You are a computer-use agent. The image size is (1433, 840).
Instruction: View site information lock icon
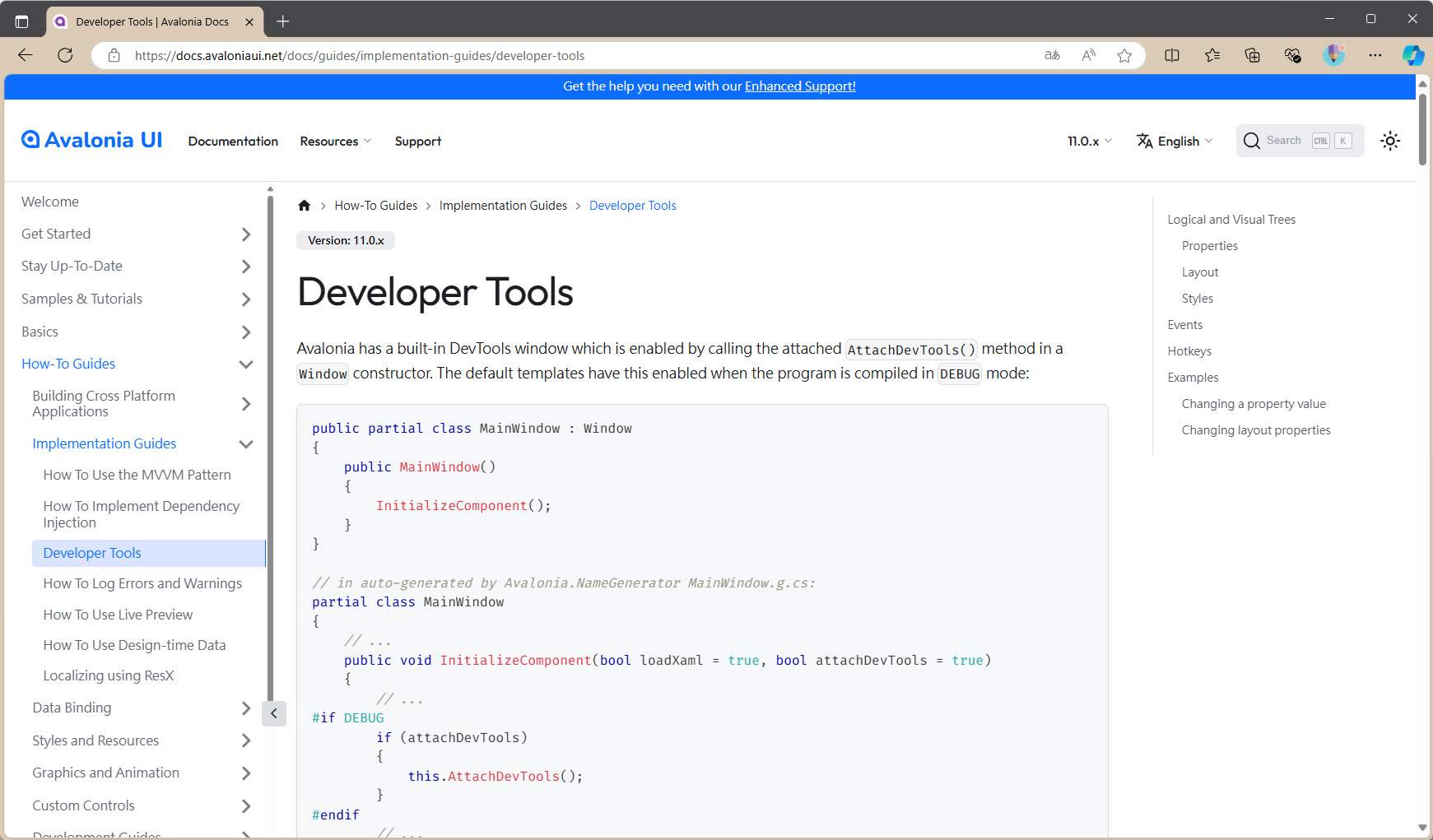pos(114,55)
